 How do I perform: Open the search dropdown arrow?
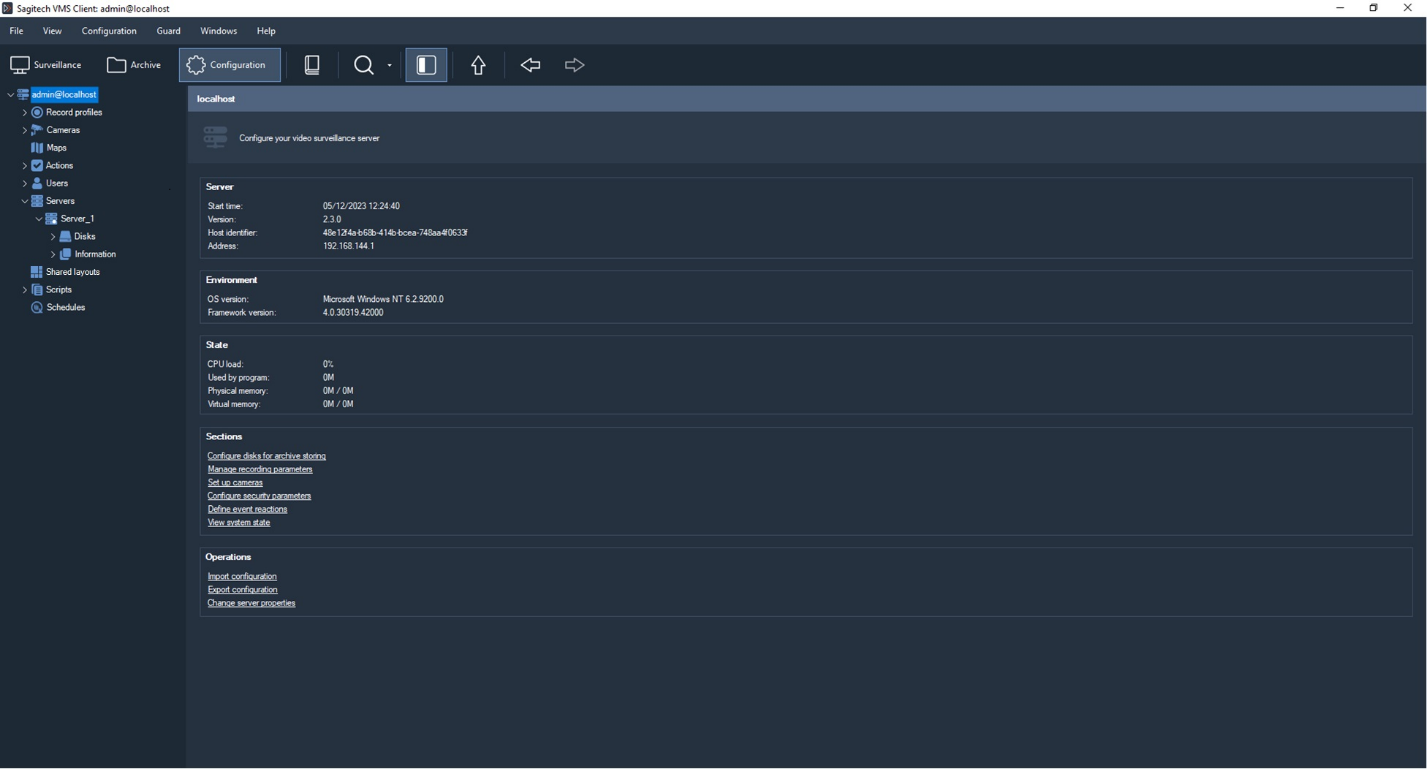pos(390,66)
